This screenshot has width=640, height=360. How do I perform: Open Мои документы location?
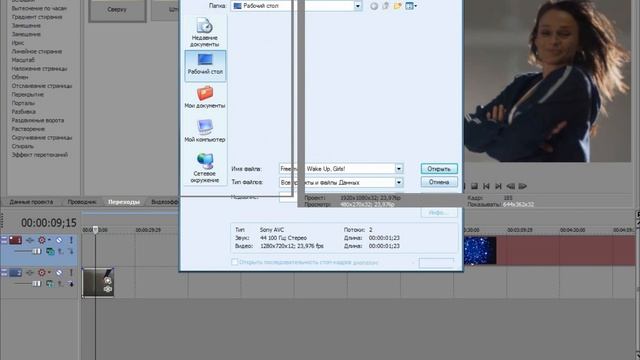tap(205, 97)
